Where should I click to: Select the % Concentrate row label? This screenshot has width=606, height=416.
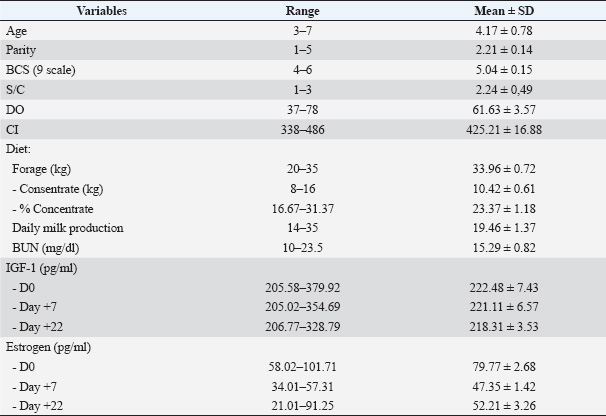(51, 208)
